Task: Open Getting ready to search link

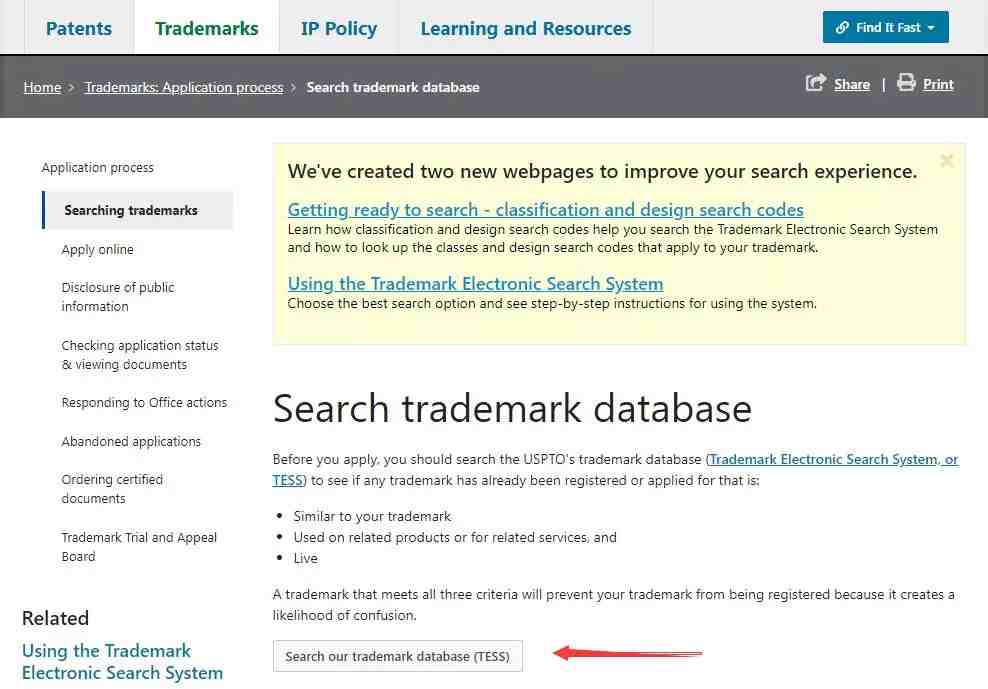Action: coord(546,209)
